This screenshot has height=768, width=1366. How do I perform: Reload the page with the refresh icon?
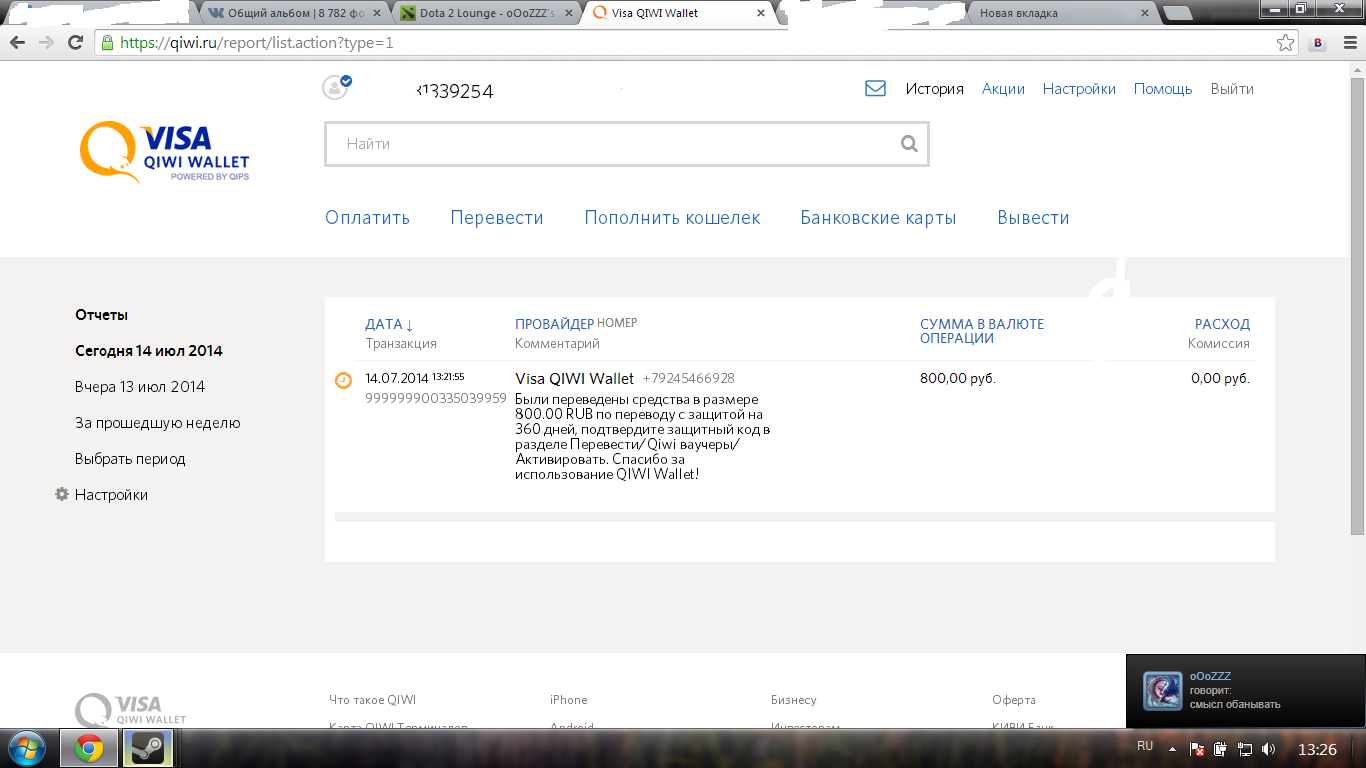point(75,43)
